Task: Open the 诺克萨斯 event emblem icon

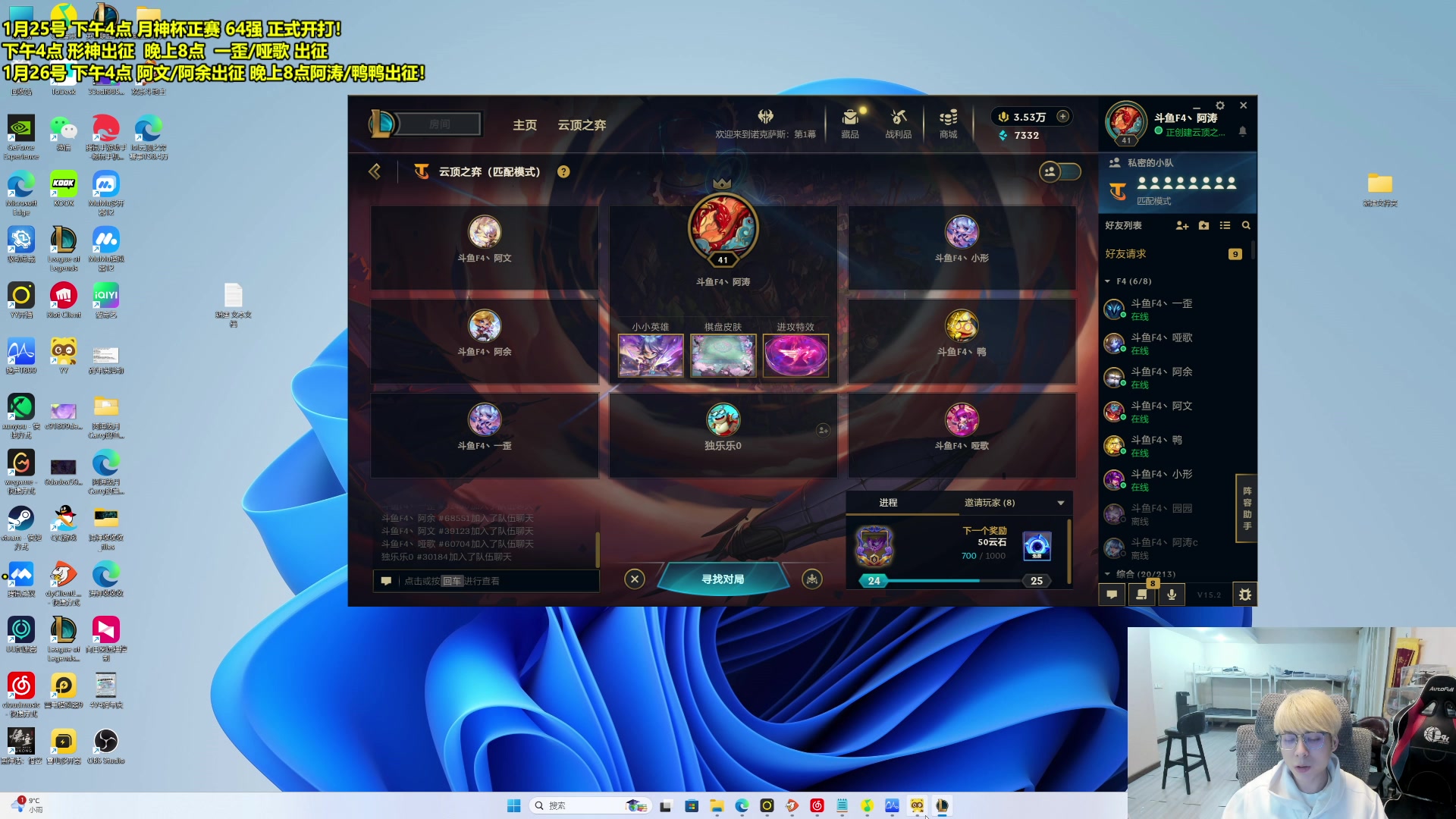Action: pyautogui.click(x=765, y=116)
